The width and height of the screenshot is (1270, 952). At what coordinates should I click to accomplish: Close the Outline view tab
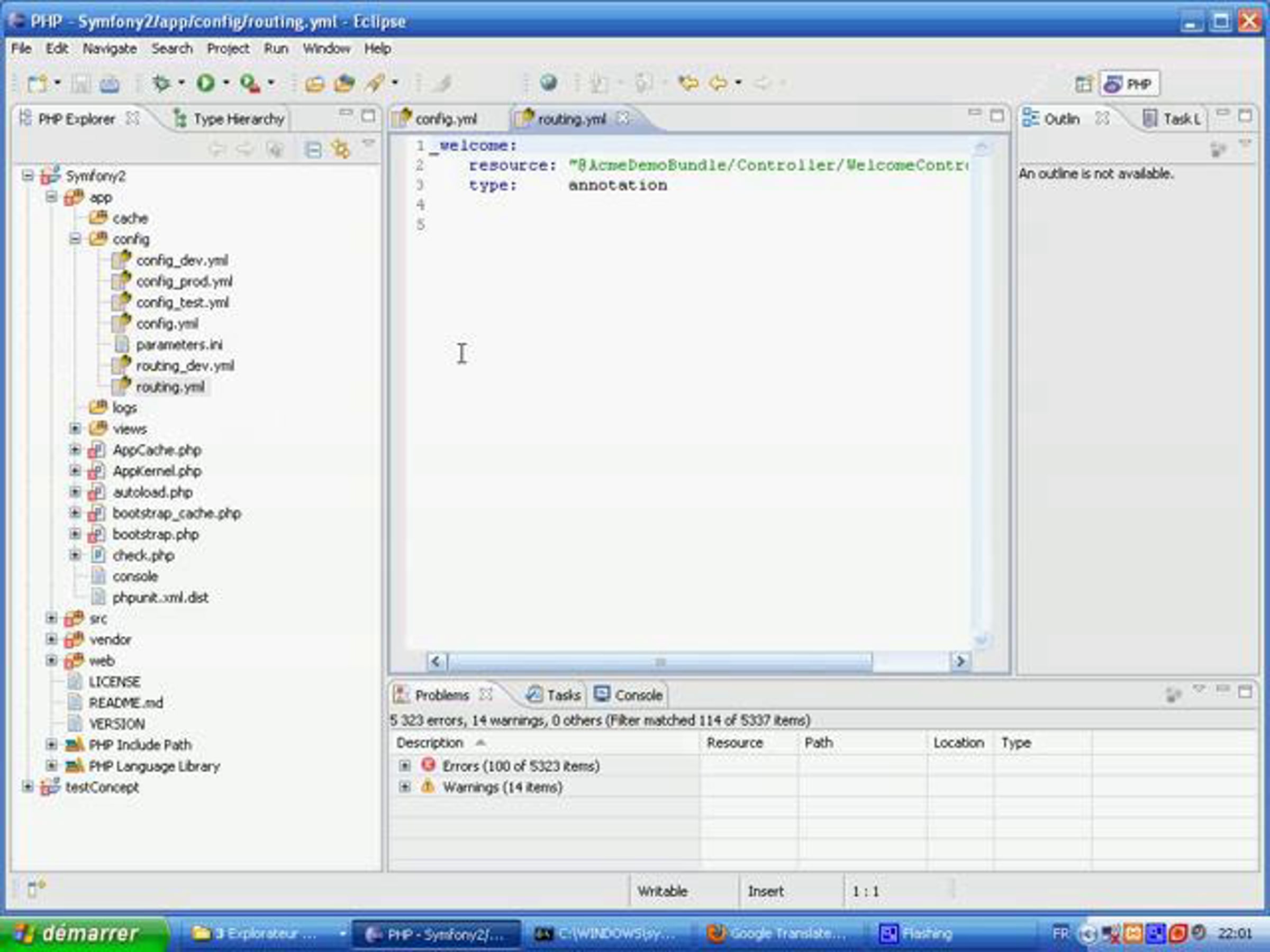[1102, 118]
